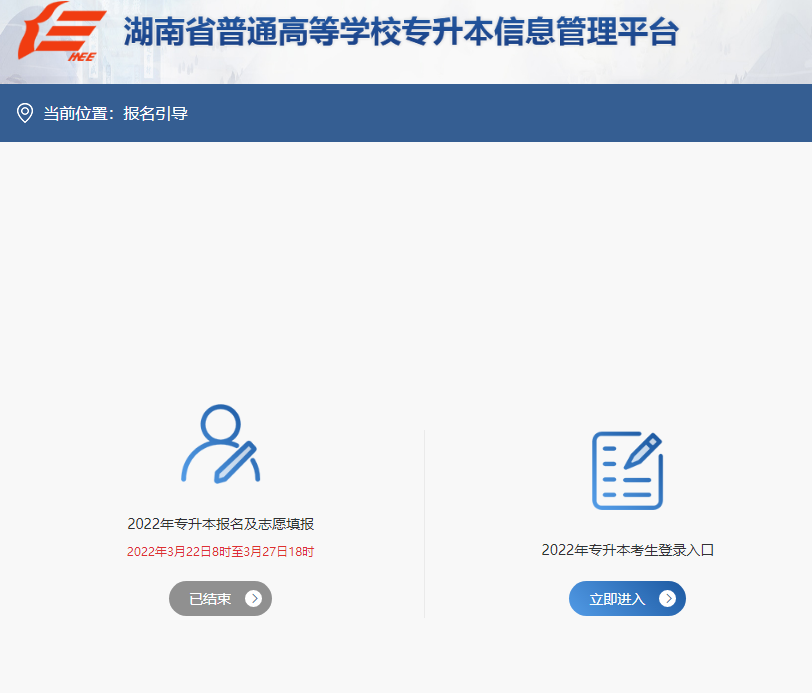812x693 pixels.
Task: Click the document-with-pencil login icon
Action: (x=627, y=470)
